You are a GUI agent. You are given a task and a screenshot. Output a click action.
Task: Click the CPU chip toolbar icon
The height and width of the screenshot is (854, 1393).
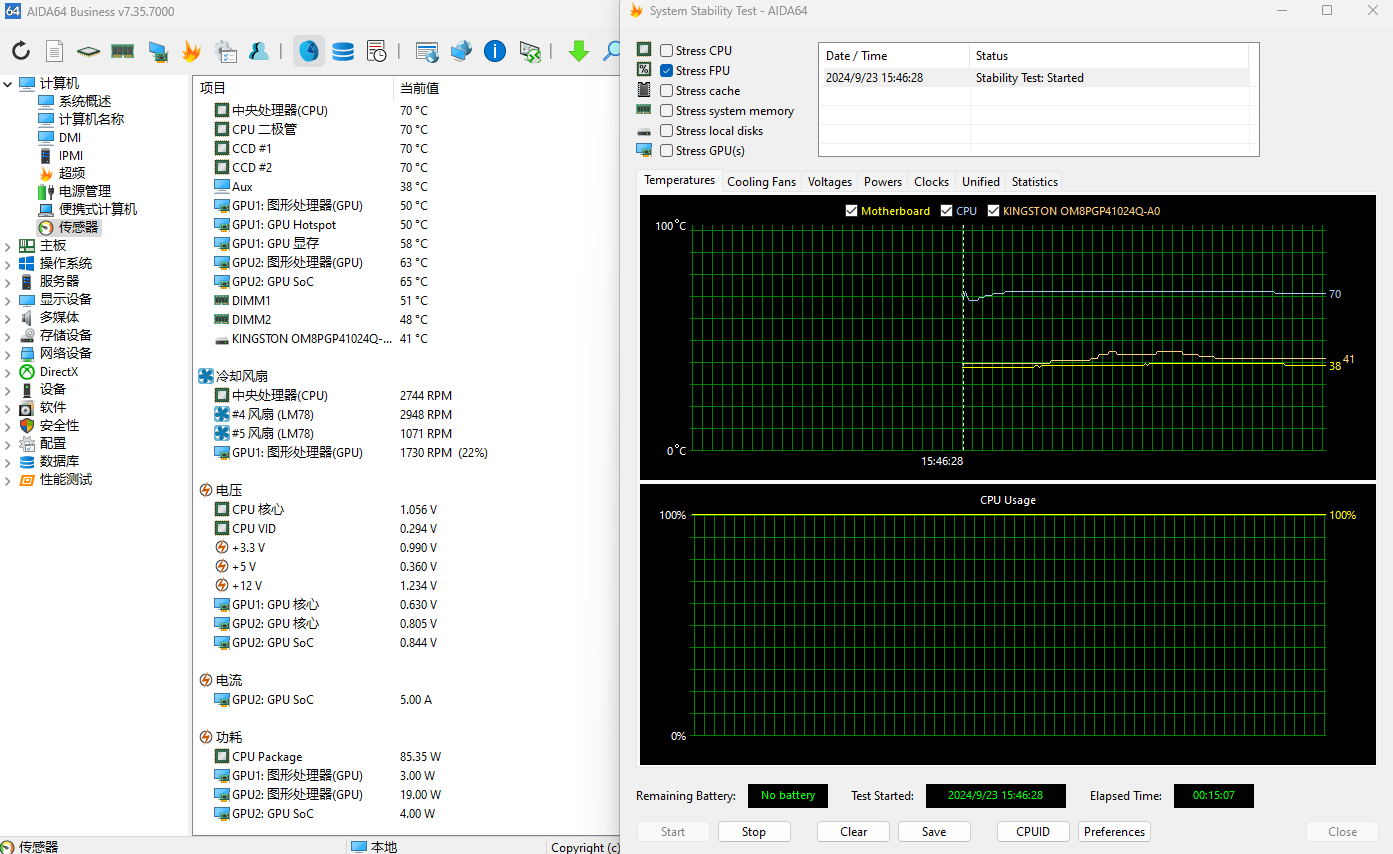point(89,51)
